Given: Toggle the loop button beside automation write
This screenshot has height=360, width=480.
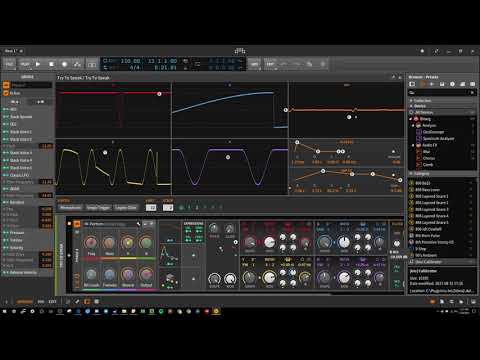Looking at the screenshot, I should (92, 64).
